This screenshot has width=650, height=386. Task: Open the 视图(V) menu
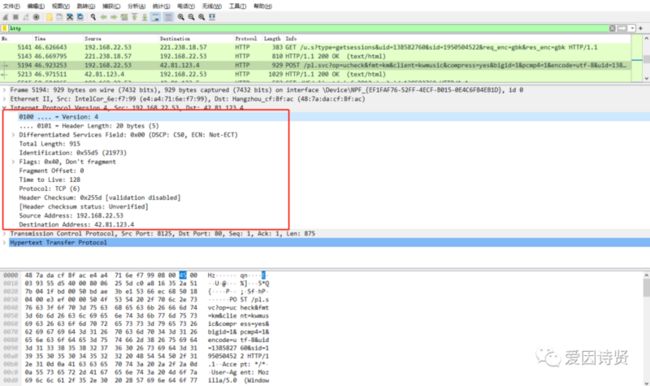click(61, 6)
